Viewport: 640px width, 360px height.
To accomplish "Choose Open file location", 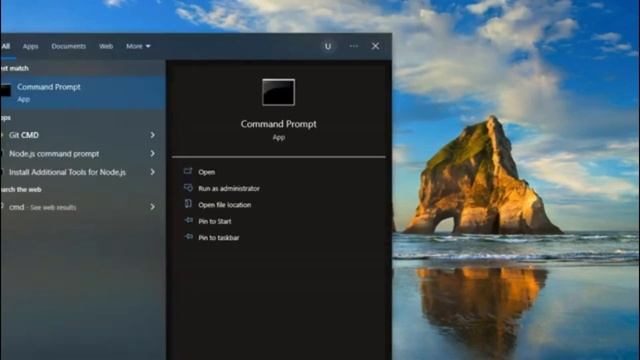I will [x=224, y=205].
